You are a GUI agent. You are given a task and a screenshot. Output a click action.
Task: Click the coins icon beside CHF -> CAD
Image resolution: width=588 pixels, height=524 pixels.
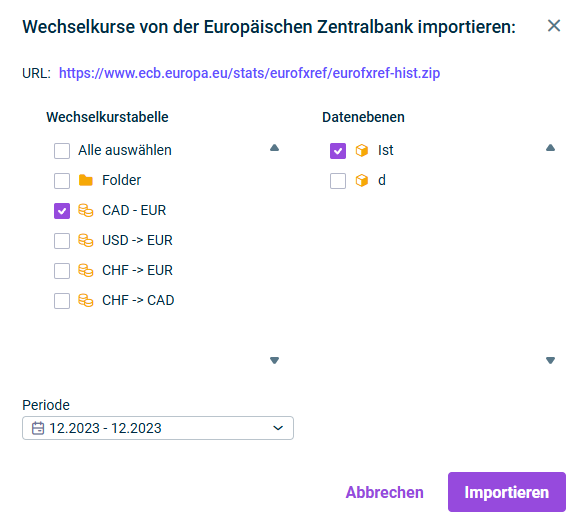86,300
